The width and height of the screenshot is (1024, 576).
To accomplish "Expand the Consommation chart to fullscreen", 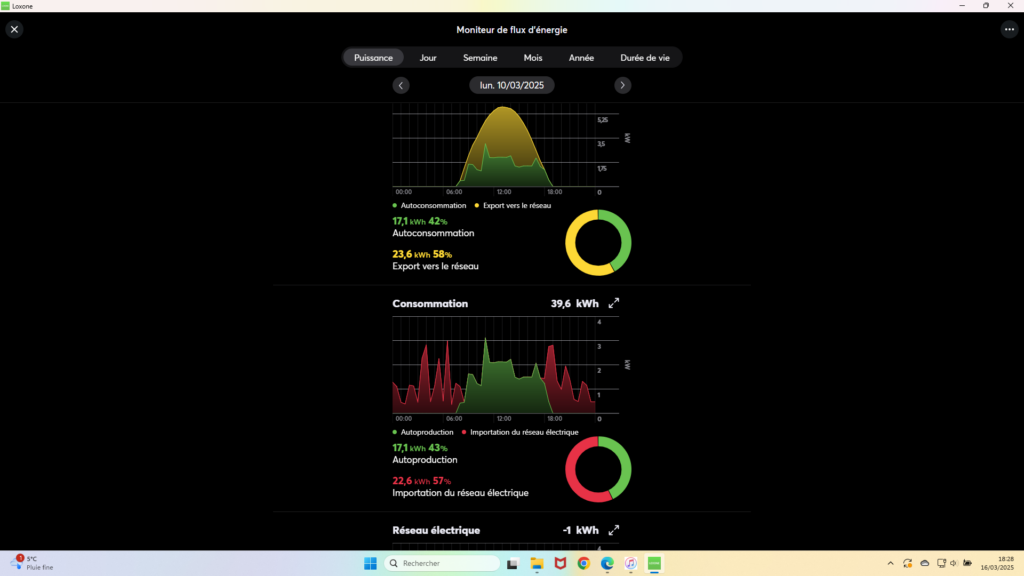I will point(614,303).
